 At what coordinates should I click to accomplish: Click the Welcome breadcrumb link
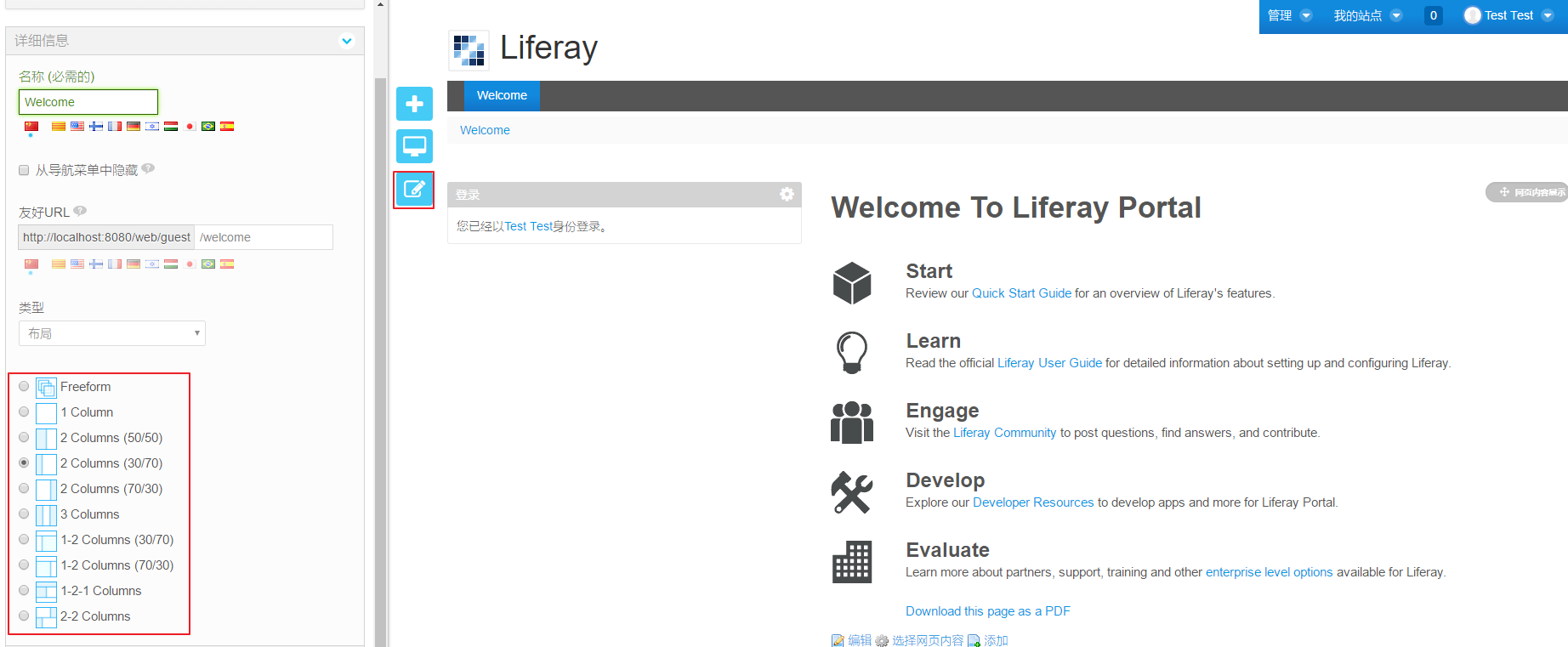click(x=485, y=130)
